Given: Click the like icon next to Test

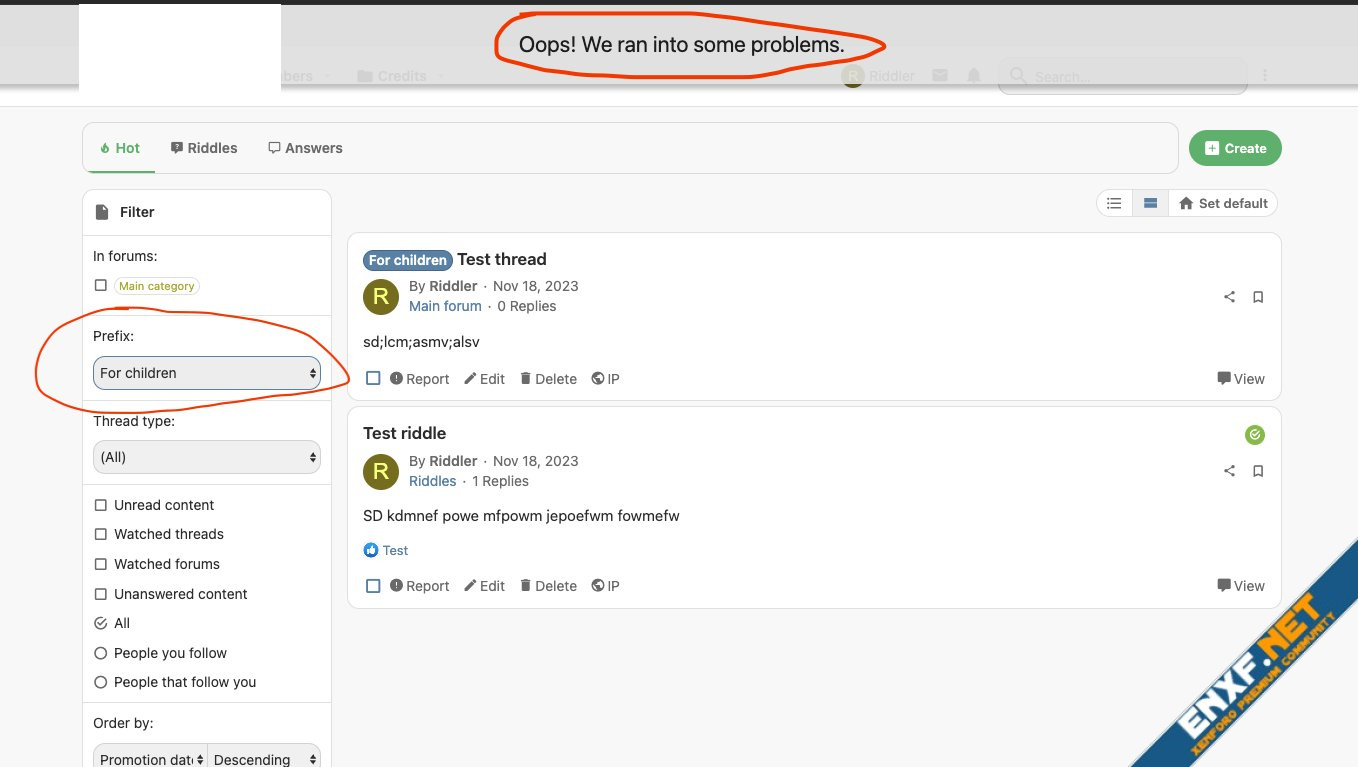Looking at the screenshot, I should click(371, 550).
